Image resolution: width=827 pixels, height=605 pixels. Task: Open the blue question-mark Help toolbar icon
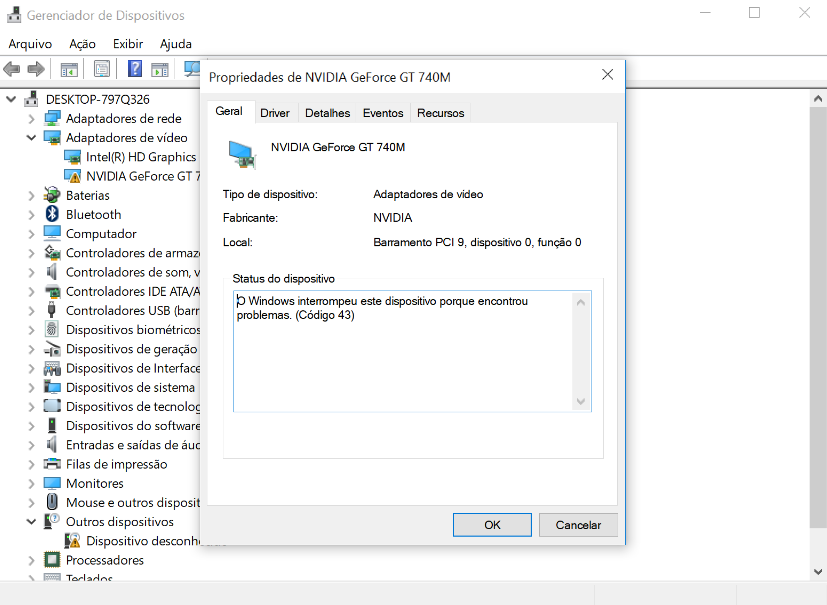[x=135, y=69]
